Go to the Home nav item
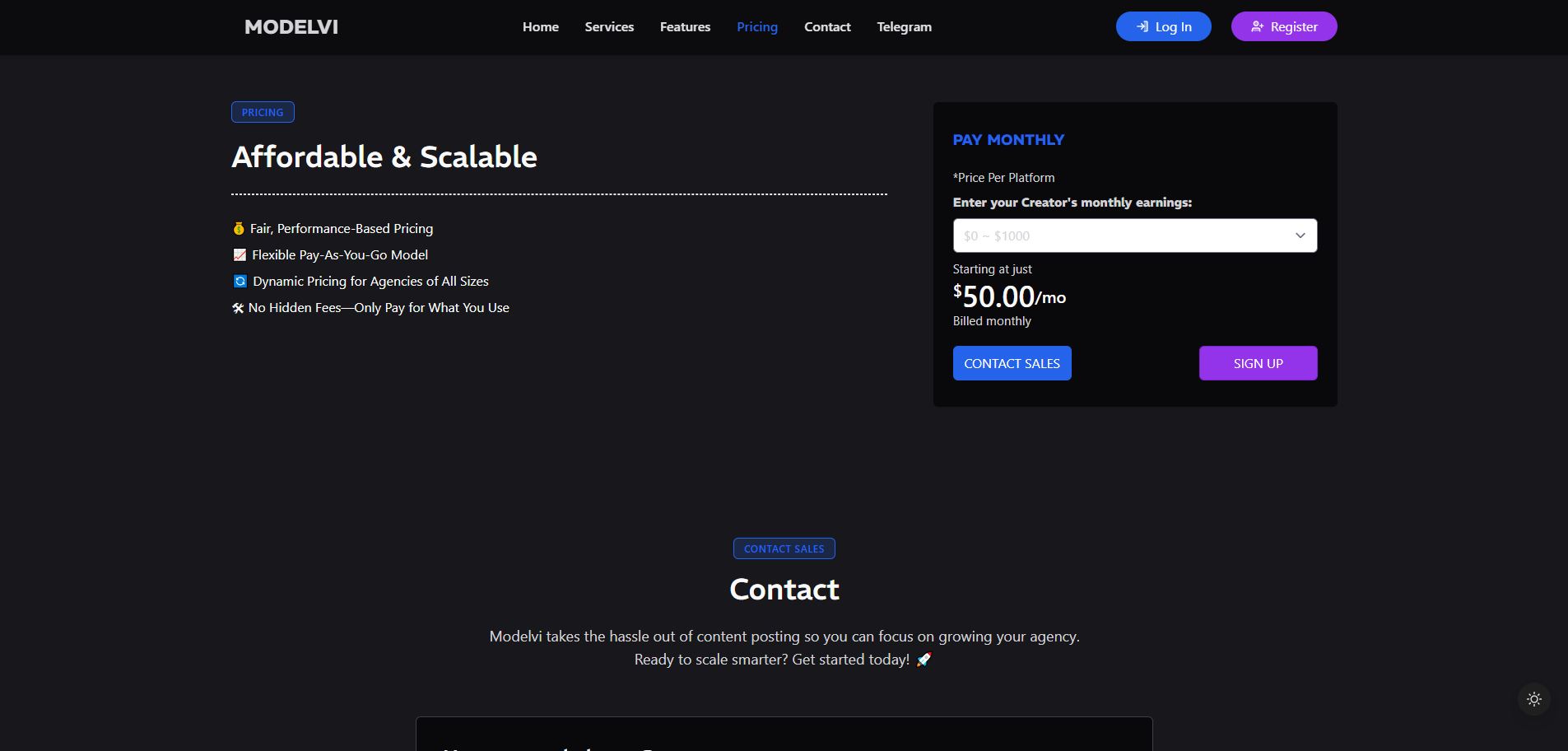Image resolution: width=1568 pixels, height=751 pixels. pyautogui.click(x=540, y=27)
